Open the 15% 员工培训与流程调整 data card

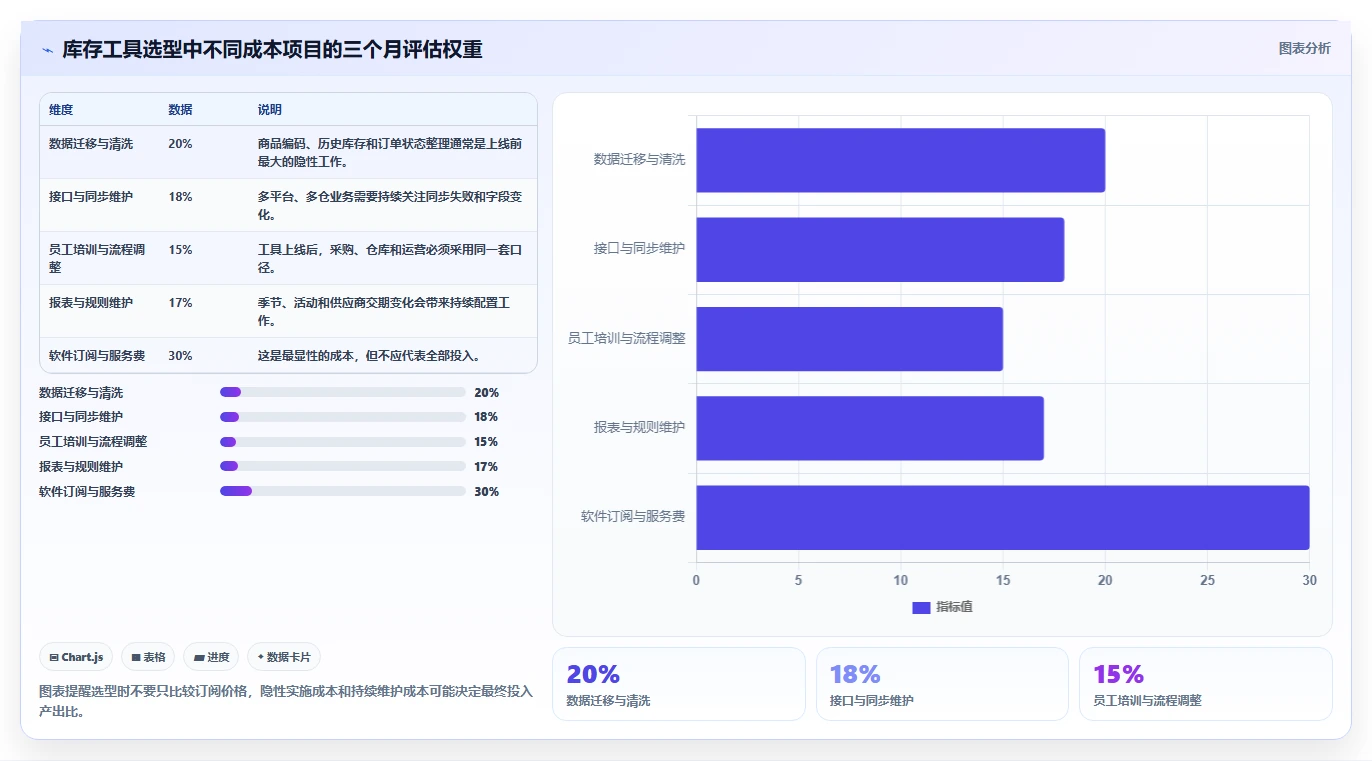tap(1206, 684)
